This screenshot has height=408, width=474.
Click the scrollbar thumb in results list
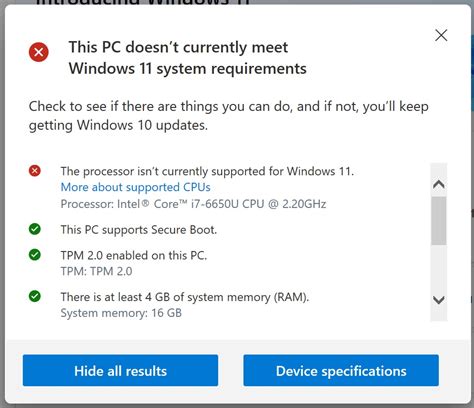[x=439, y=221]
